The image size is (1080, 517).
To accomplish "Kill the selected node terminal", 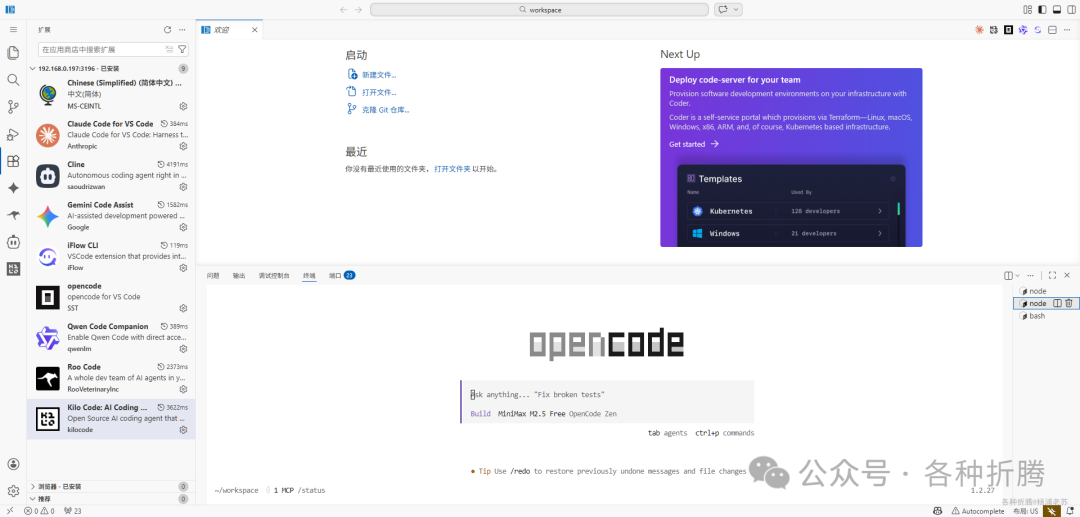I will (1069, 303).
